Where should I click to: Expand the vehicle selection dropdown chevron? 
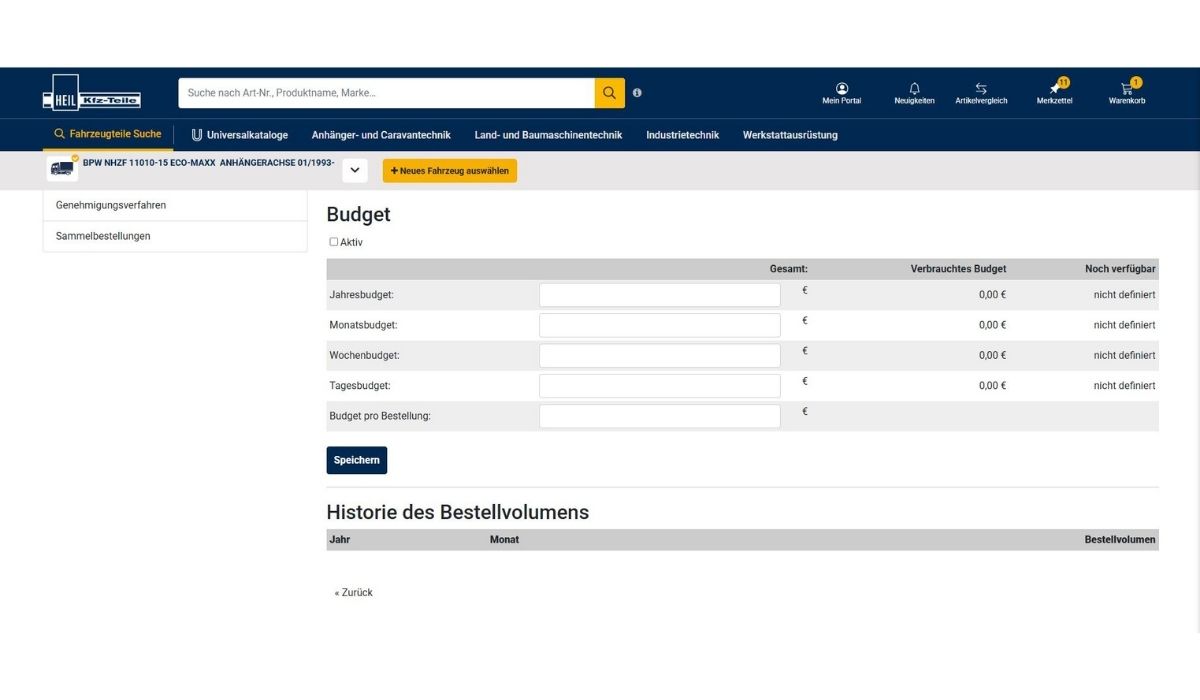pyautogui.click(x=355, y=171)
